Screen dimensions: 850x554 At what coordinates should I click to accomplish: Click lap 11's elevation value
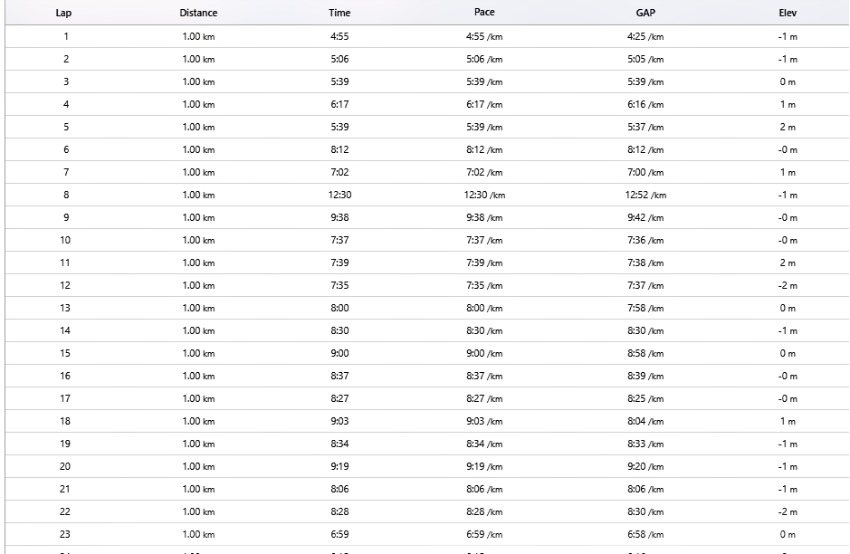pyautogui.click(x=788, y=263)
